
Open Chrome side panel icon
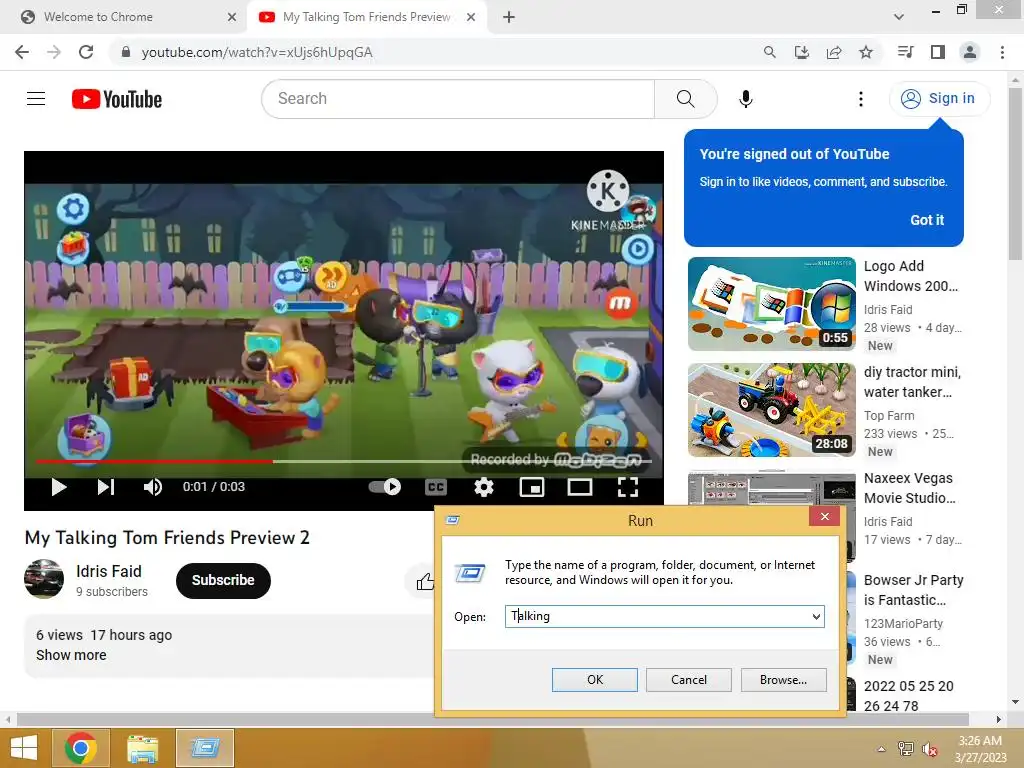tap(938, 52)
